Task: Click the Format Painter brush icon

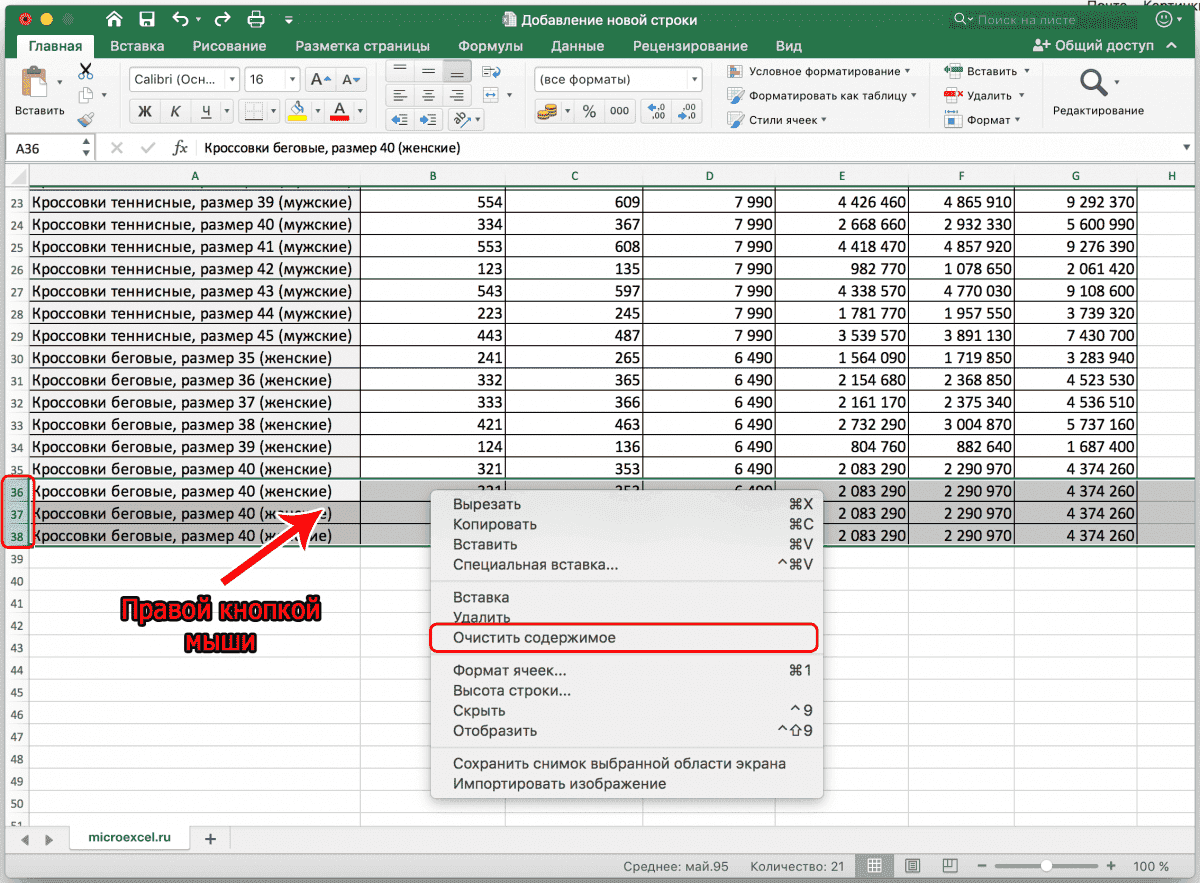Action: (x=85, y=119)
